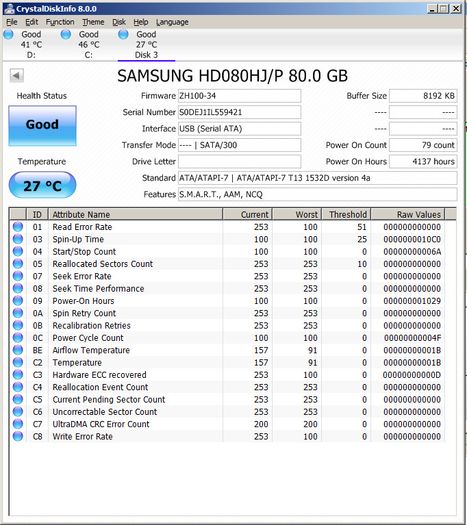467x525 pixels.
Task: Click the status orb for UltraDMA CRC Error Count
Action: point(18,424)
